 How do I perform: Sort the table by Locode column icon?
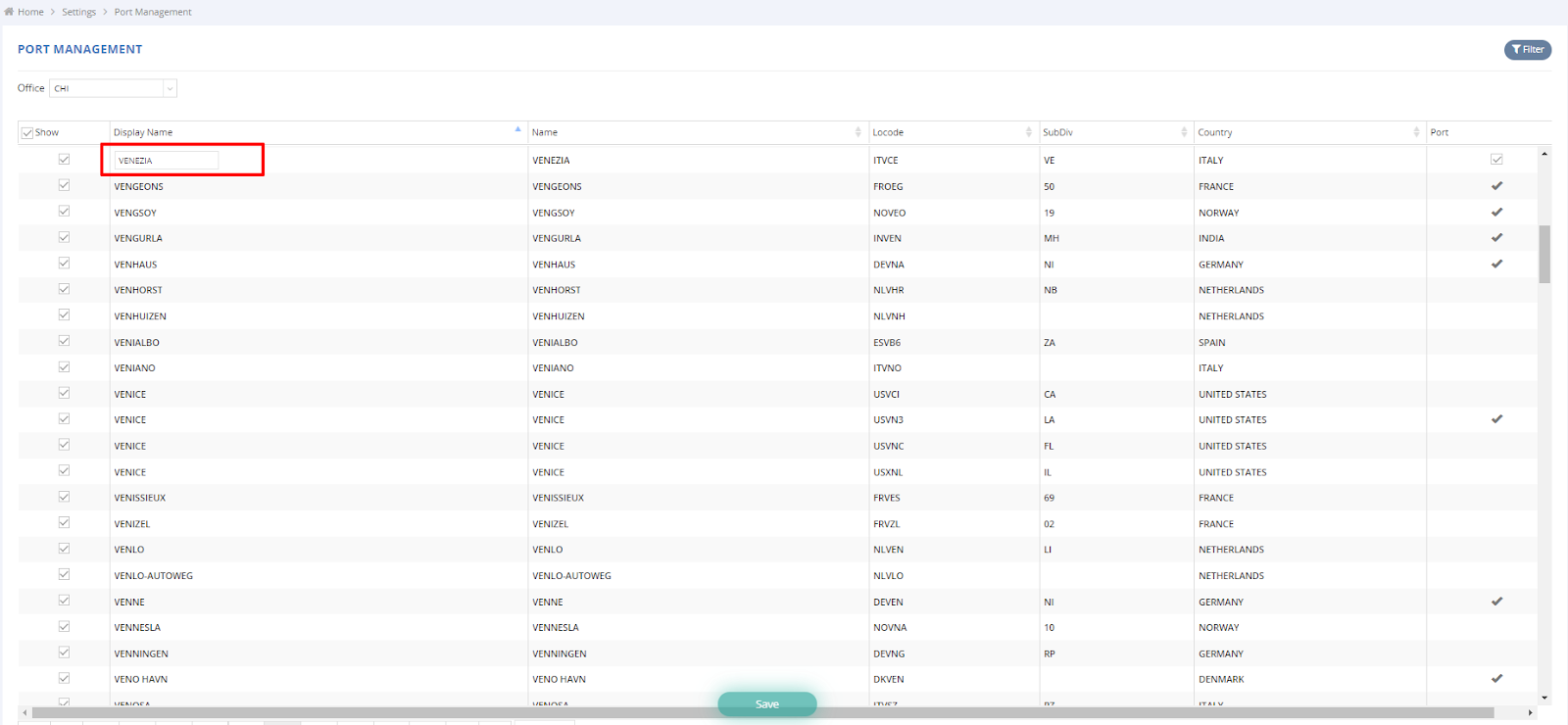(1028, 132)
